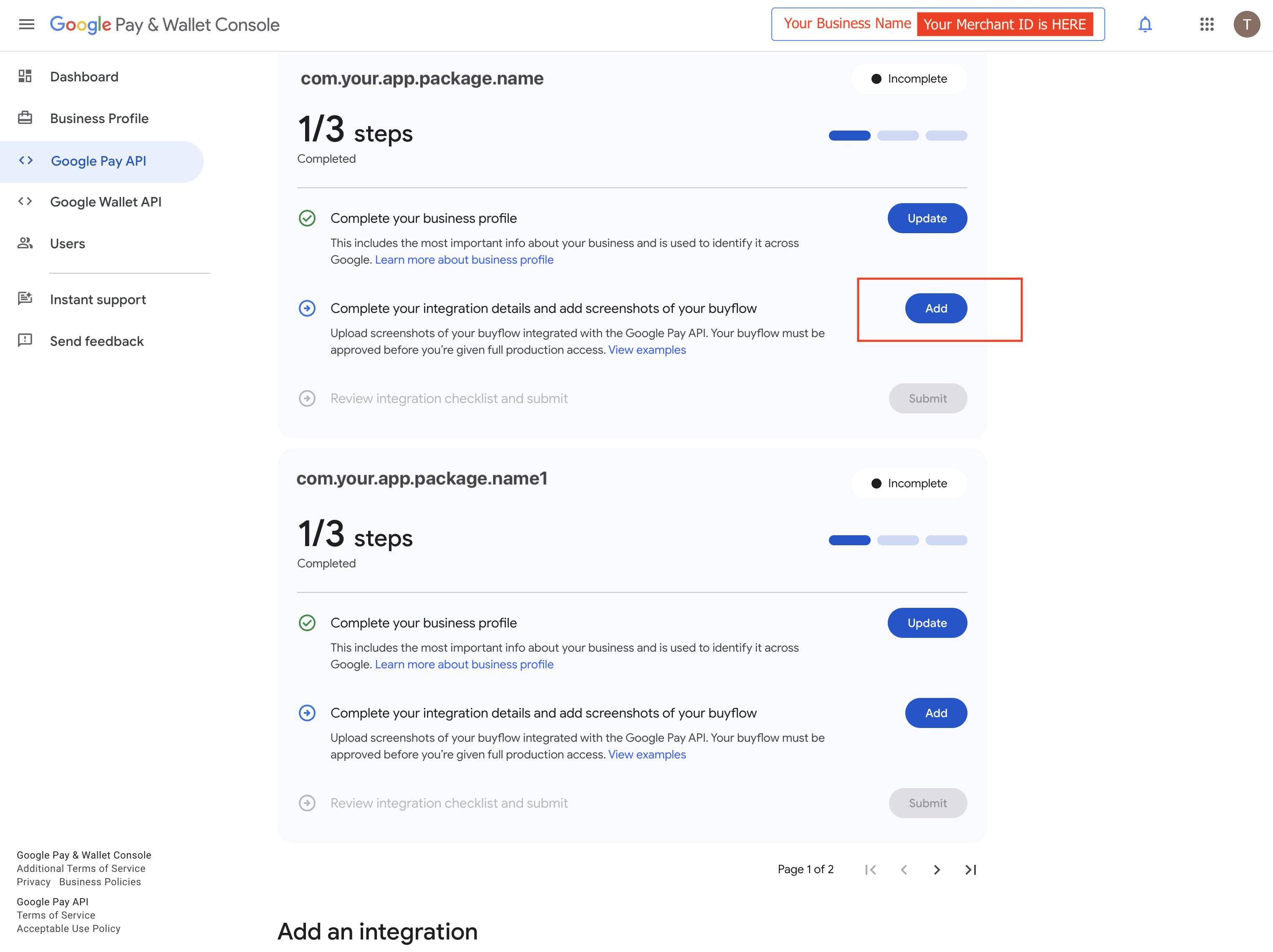Viewport: 1273px width, 952px height.
Task: Select Google Pay API menu item
Action: coord(99,161)
